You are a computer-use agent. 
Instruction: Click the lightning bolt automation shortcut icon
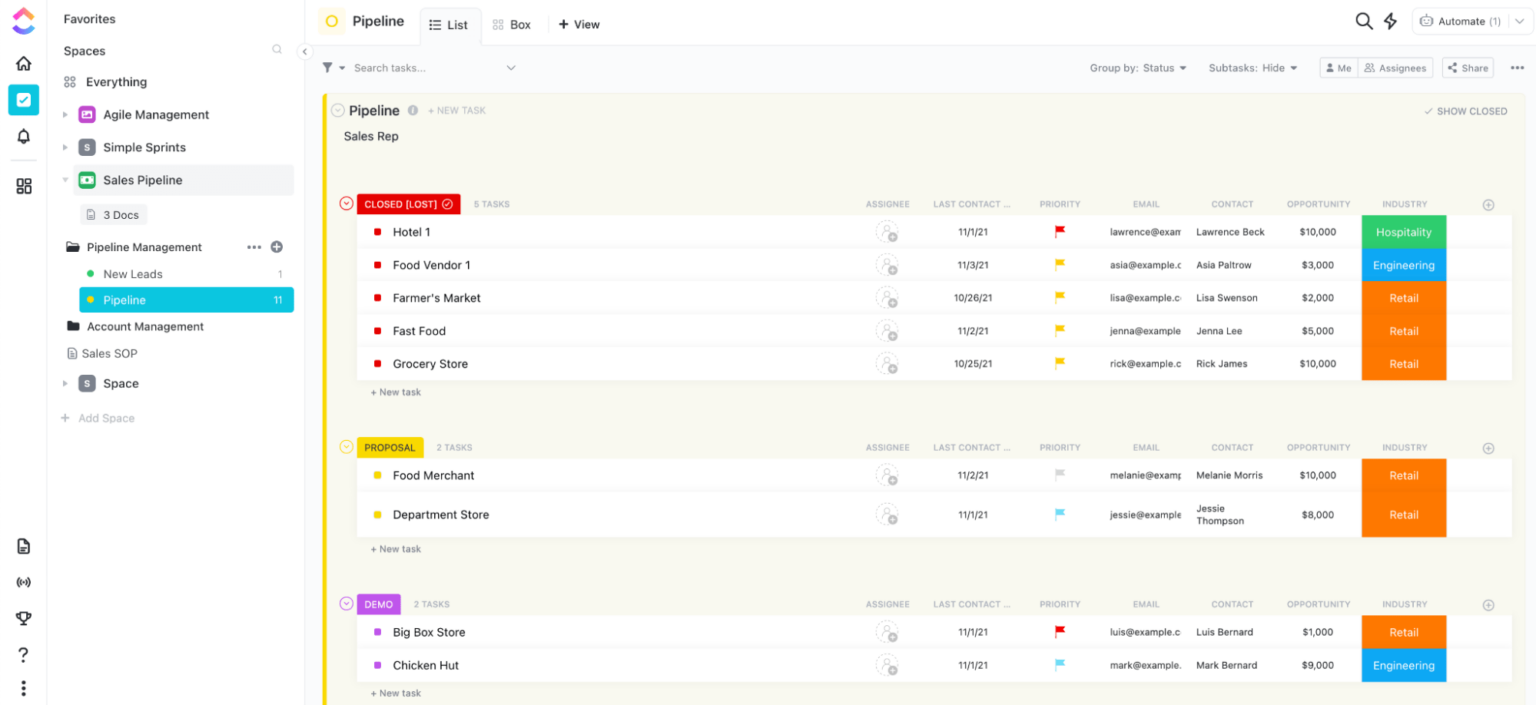pos(1390,20)
